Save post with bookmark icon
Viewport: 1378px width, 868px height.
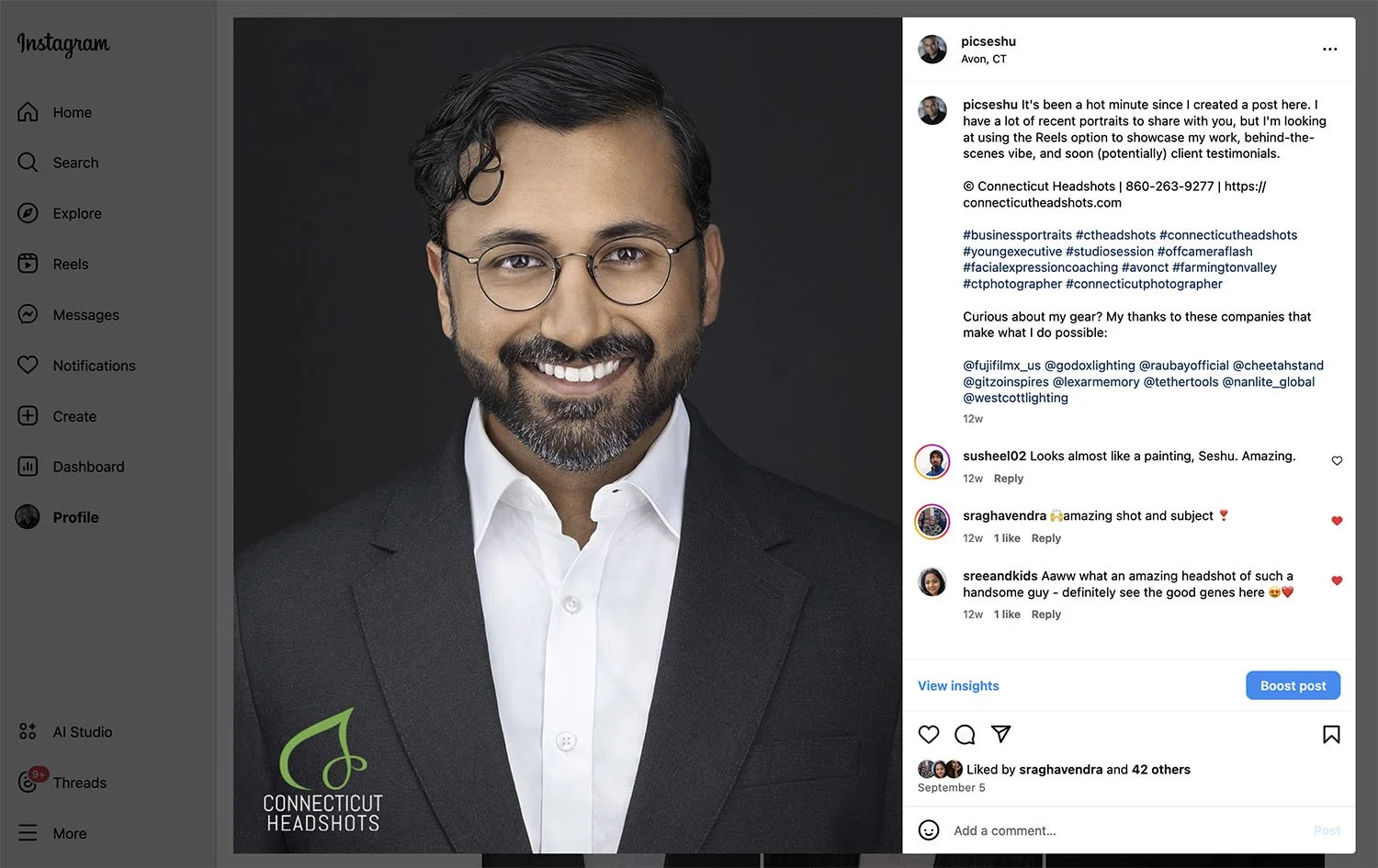1331,734
